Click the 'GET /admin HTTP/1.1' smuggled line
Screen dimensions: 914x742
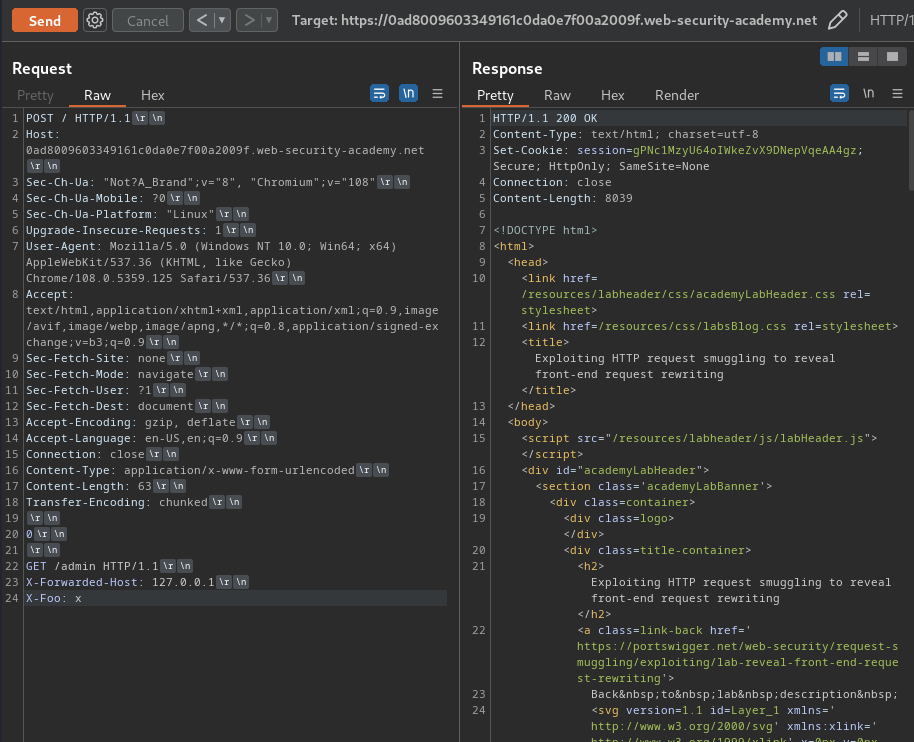92,566
